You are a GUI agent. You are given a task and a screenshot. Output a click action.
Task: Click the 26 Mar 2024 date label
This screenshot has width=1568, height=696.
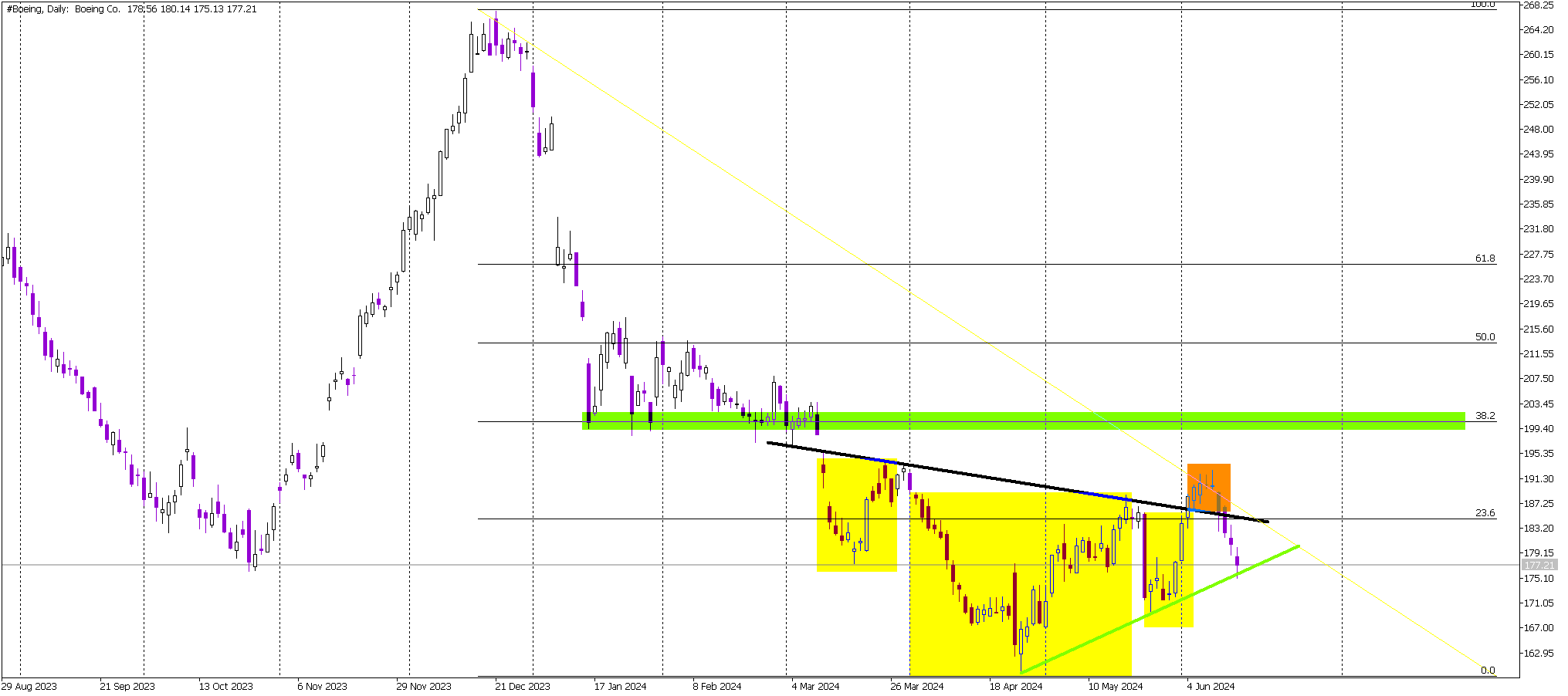(917, 687)
